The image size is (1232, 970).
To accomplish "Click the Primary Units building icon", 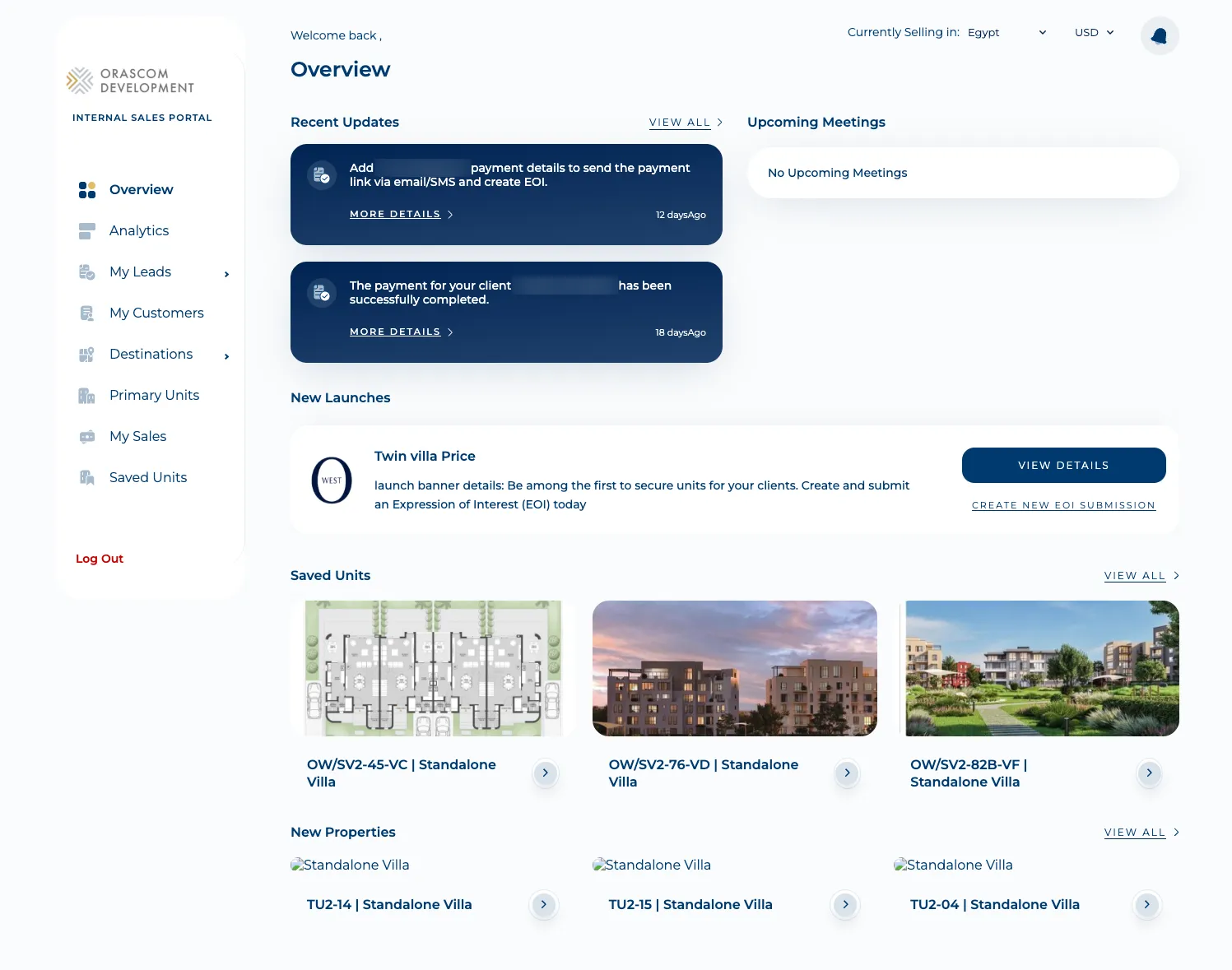I will coord(87,396).
